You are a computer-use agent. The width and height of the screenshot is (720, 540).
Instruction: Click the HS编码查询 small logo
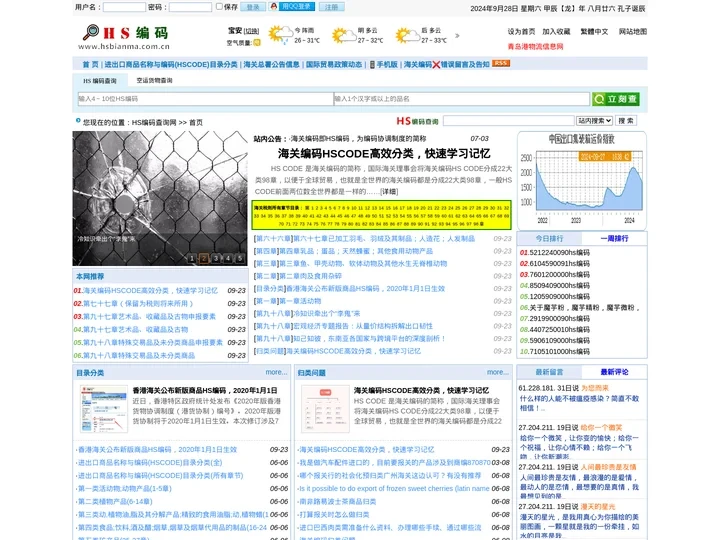click(417, 121)
